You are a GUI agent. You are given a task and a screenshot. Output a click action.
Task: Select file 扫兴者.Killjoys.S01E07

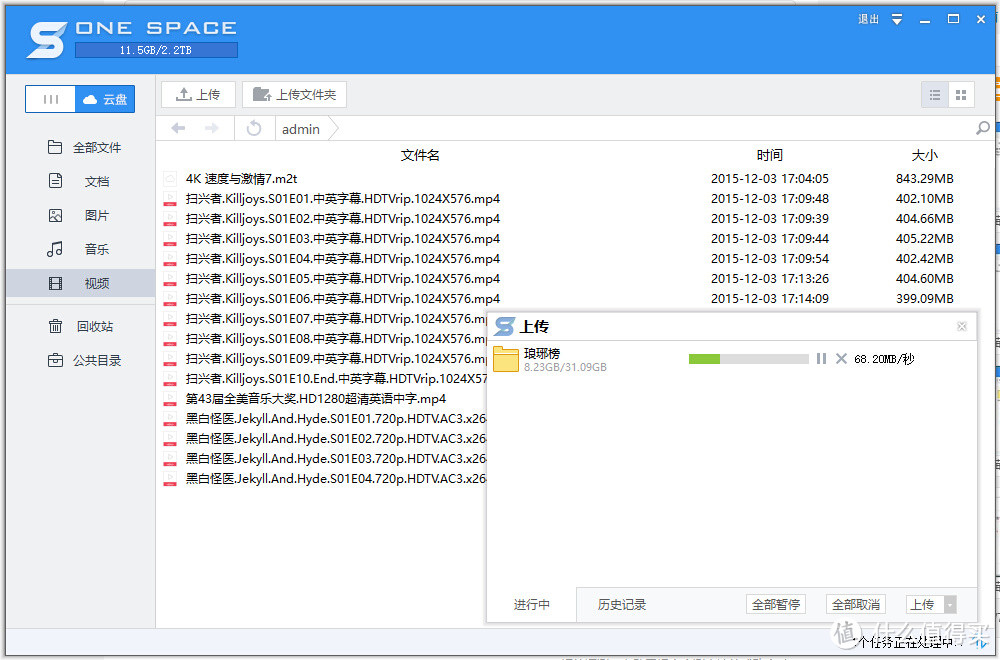[x=335, y=318]
